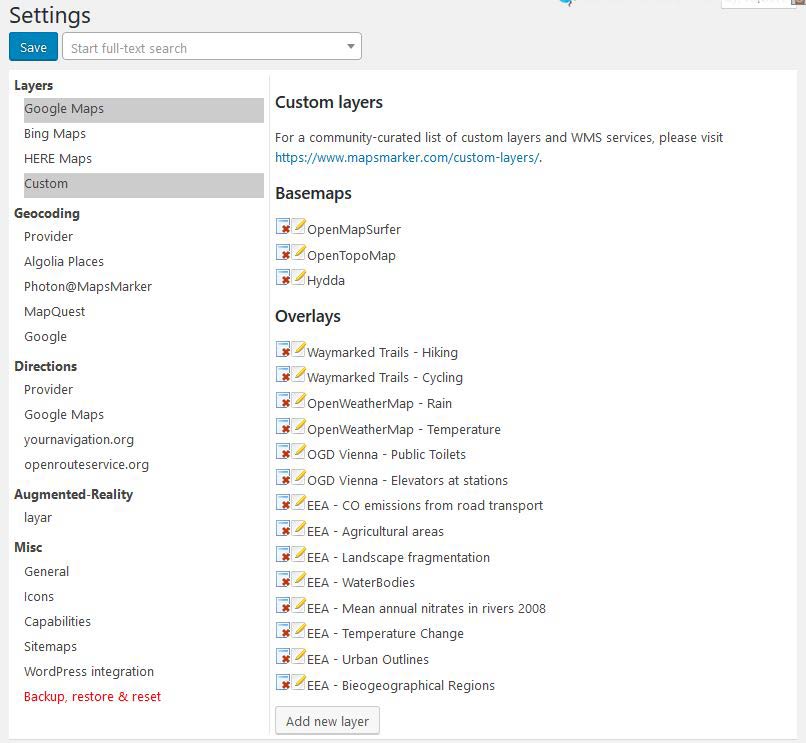Edit OpenWeatherMap - Rain overlay

(299, 400)
